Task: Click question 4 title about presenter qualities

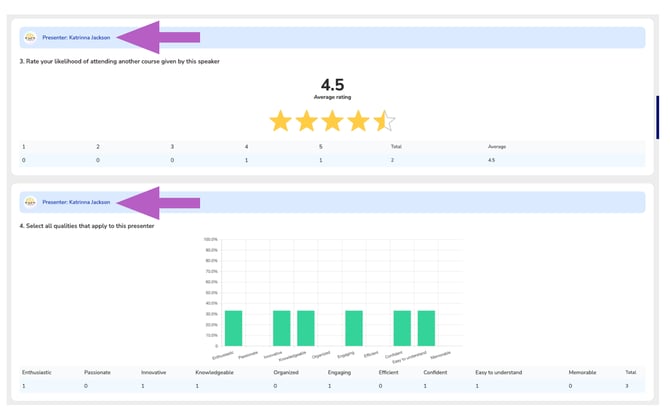Action: click(85, 226)
